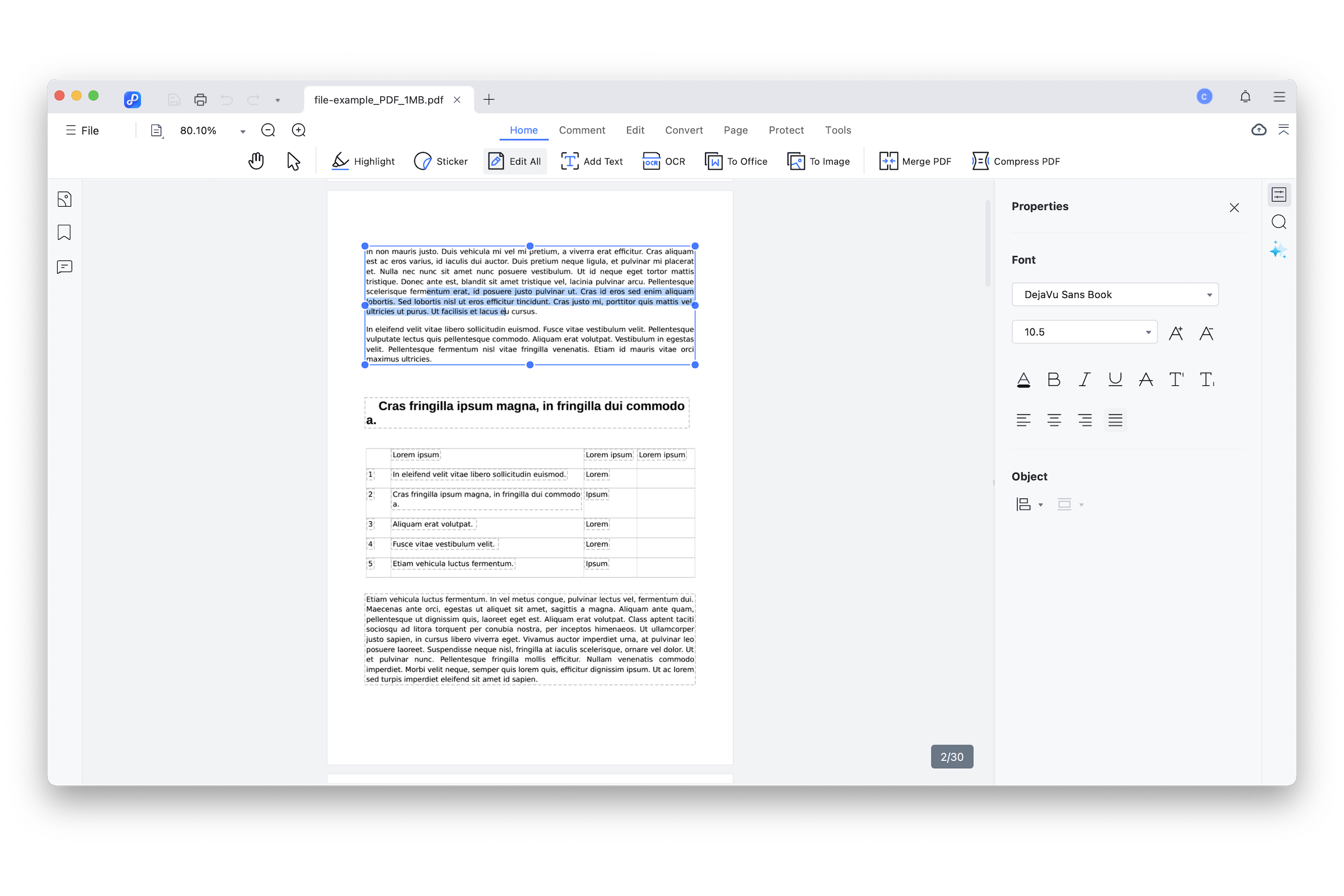
Task: Switch to the Protect tab
Action: coord(786,130)
